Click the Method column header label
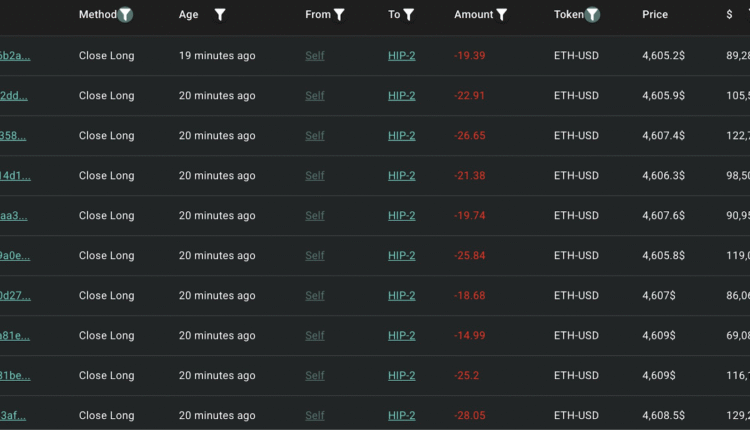This screenshot has height=430, width=750. point(97,15)
